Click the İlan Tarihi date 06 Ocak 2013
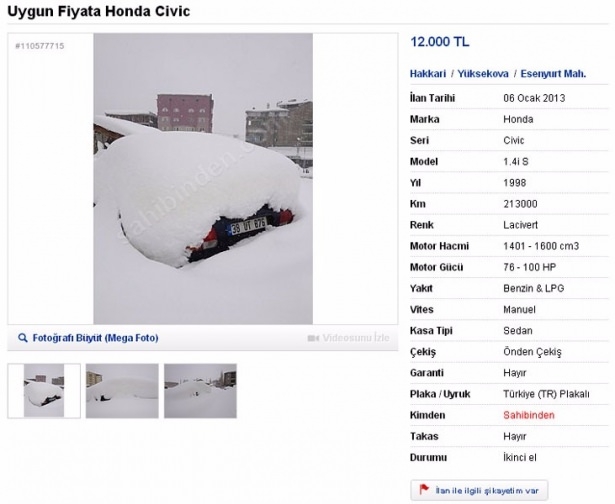 (534, 98)
